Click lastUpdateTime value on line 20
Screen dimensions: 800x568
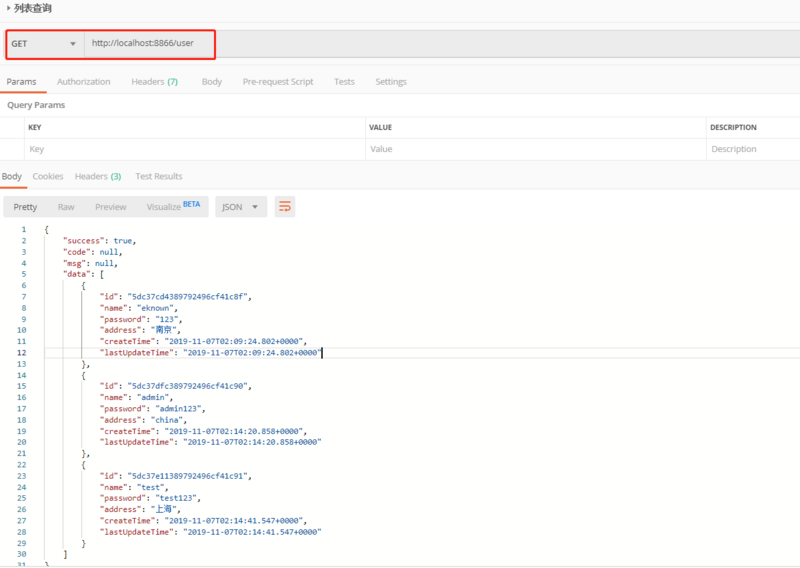pyautogui.click(x=252, y=442)
